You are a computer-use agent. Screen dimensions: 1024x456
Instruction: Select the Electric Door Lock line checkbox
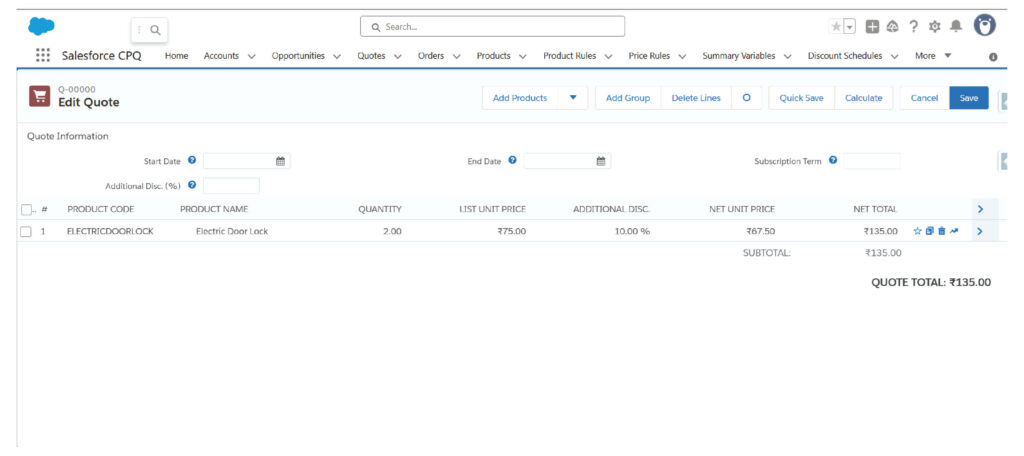(26, 231)
